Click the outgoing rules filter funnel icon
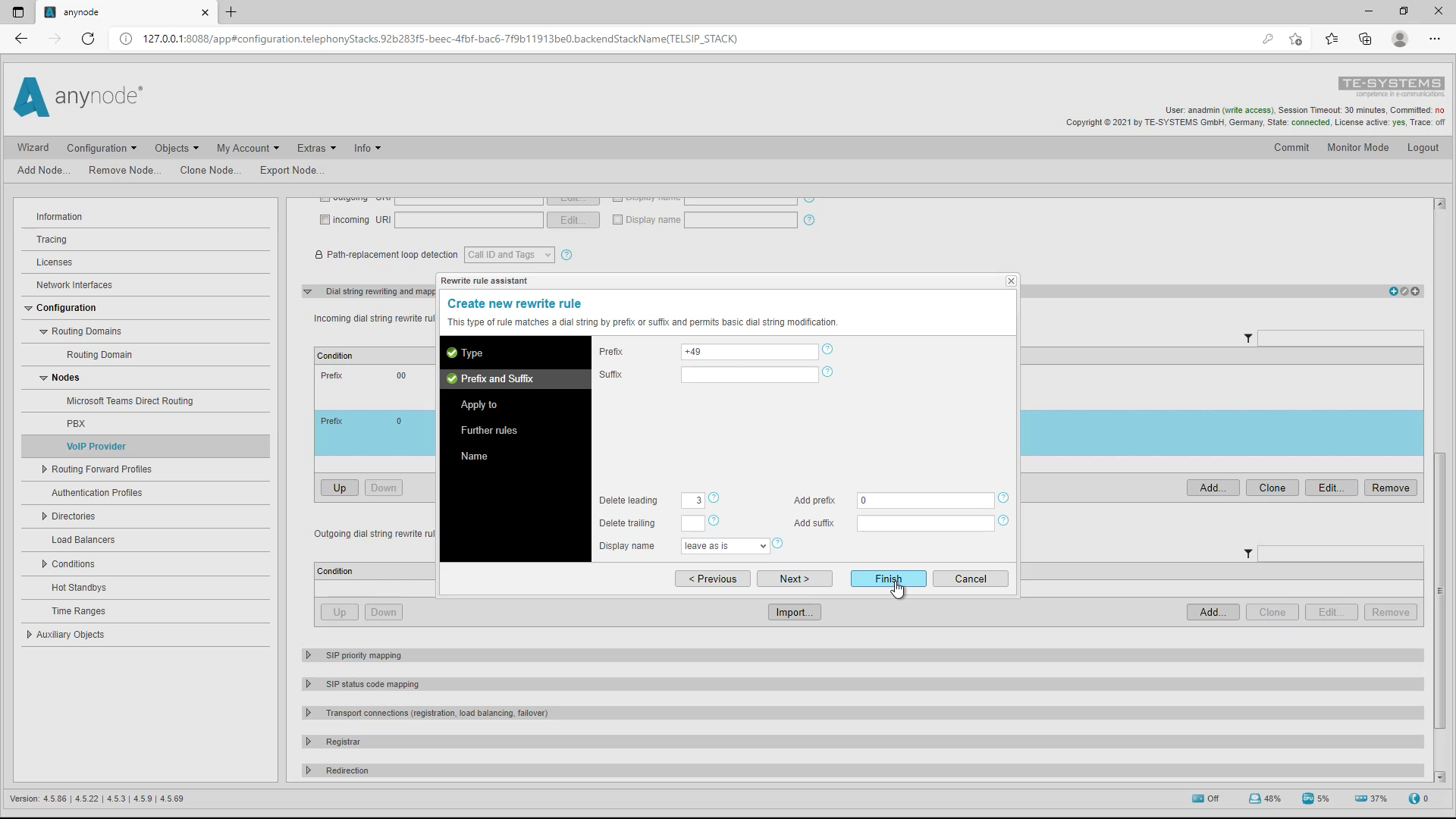Viewport: 1456px width, 819px height. (x=1248, y=554)
